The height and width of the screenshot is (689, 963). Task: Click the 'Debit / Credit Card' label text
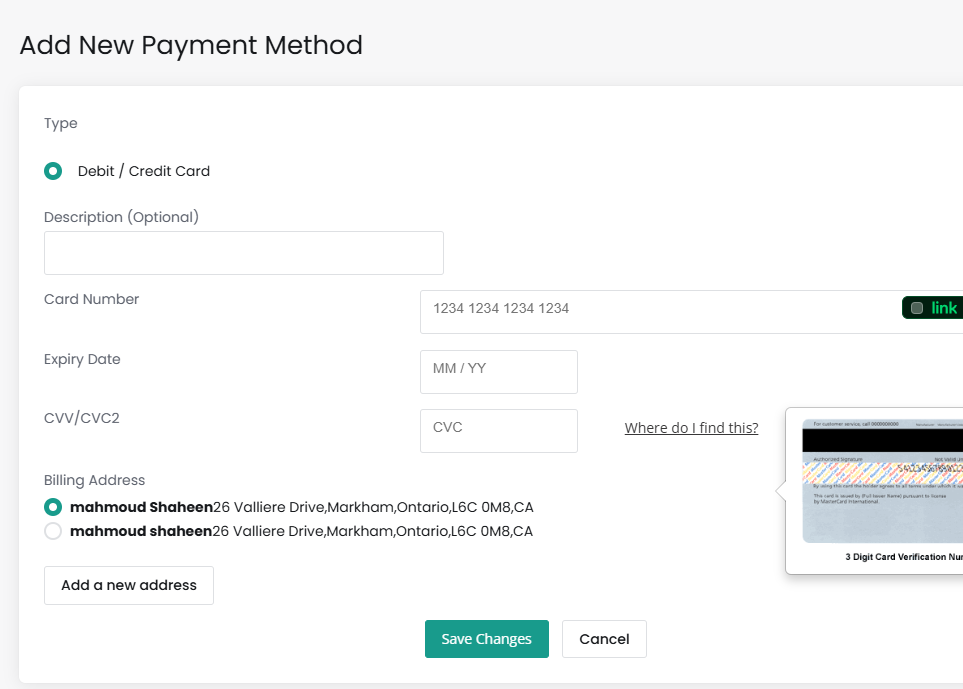pyautogui.click(x=144, y=171)
